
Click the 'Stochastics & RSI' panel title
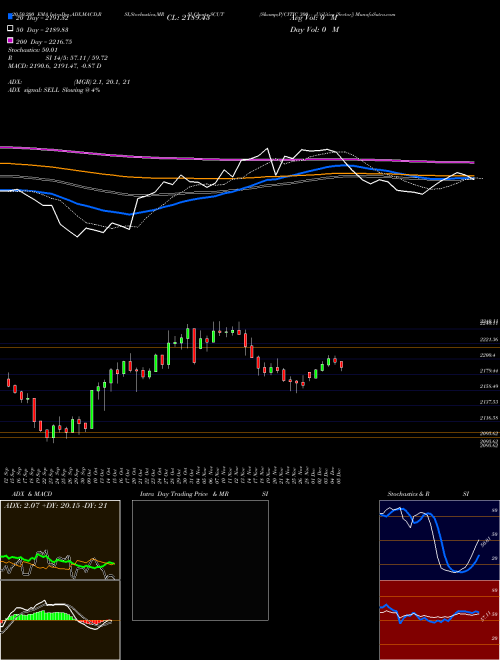(428, 494)
